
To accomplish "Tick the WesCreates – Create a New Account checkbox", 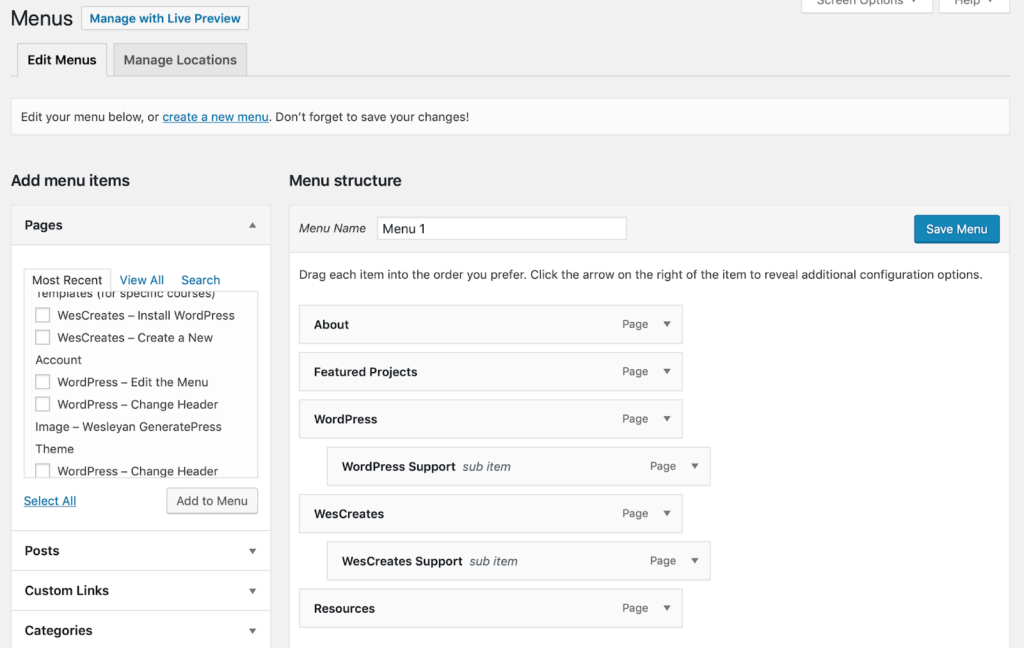I will pyautogui.click(x=42, y=338).
